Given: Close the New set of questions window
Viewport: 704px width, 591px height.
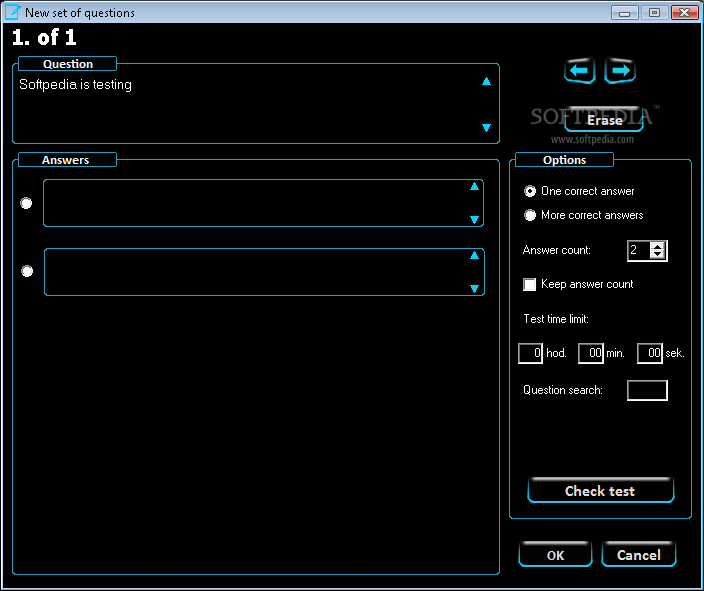Looking at the screenshot, I should coord(684,13).
